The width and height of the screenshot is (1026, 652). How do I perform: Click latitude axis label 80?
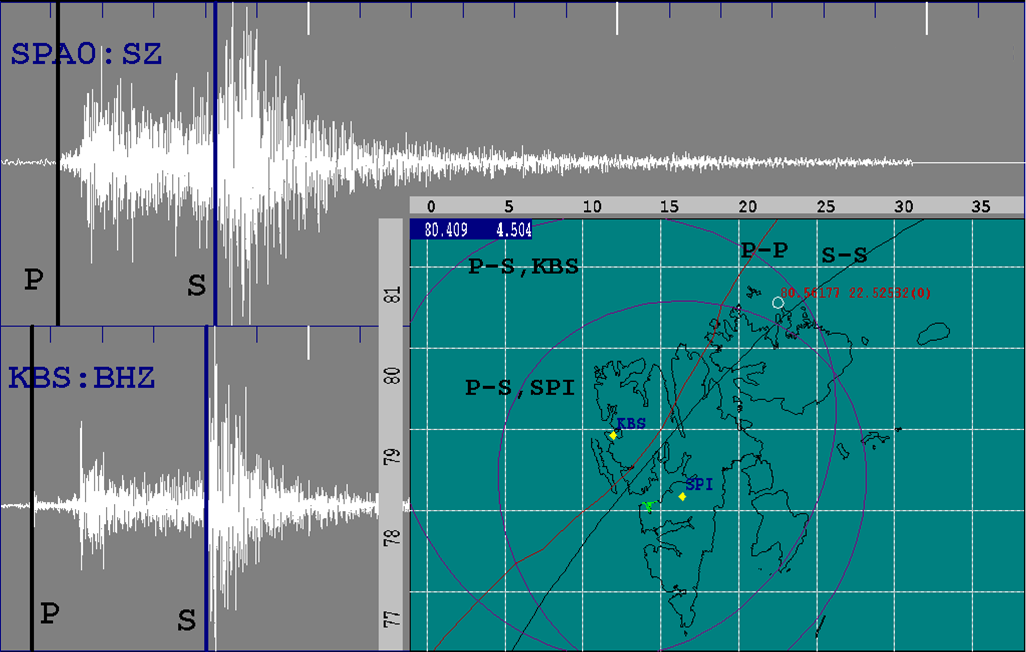(x=392, y=376)
